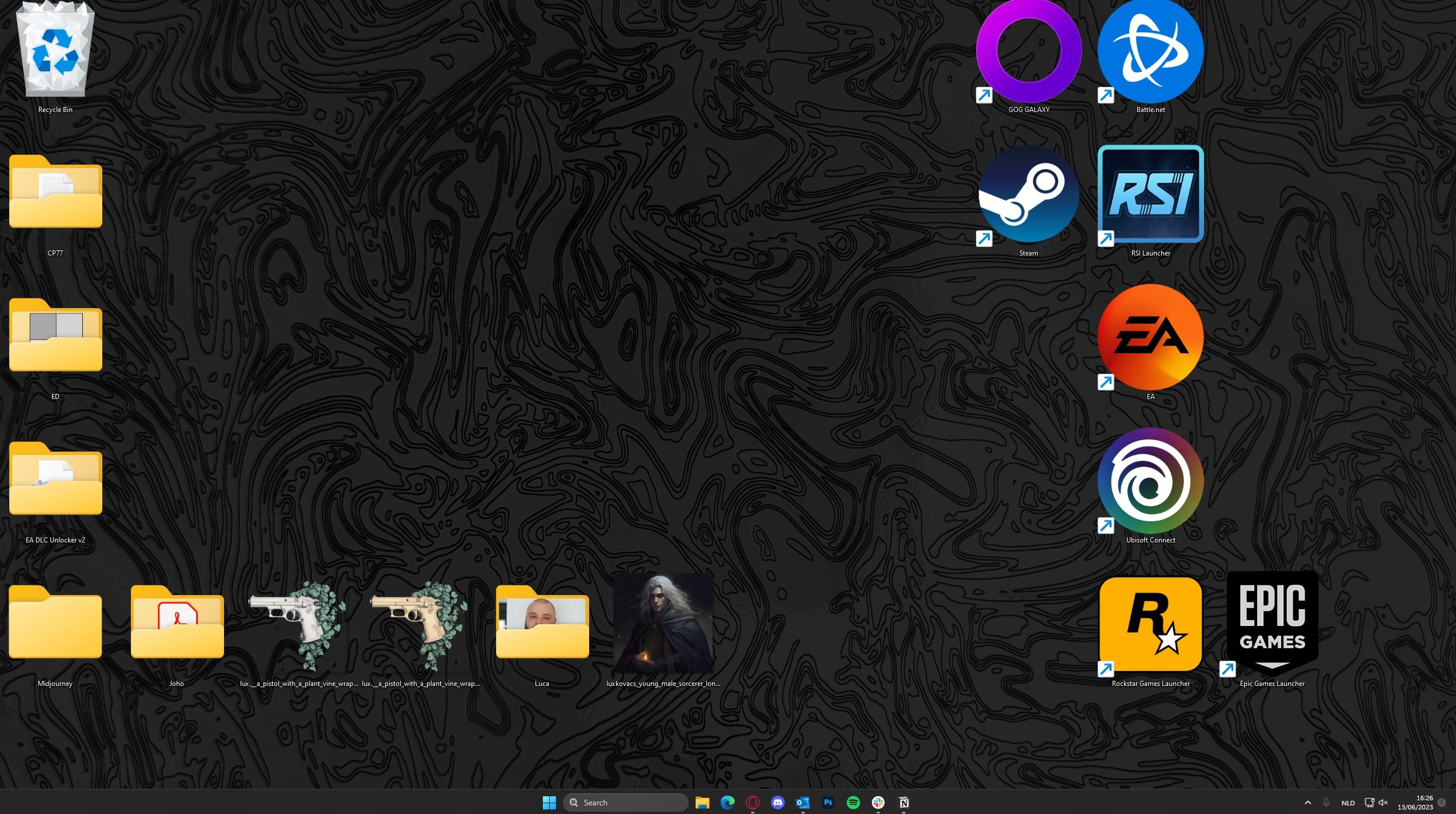This screenshot has width=1456, height=814.
Task: Select the Midjourney folder
Action: click(55, 622)
